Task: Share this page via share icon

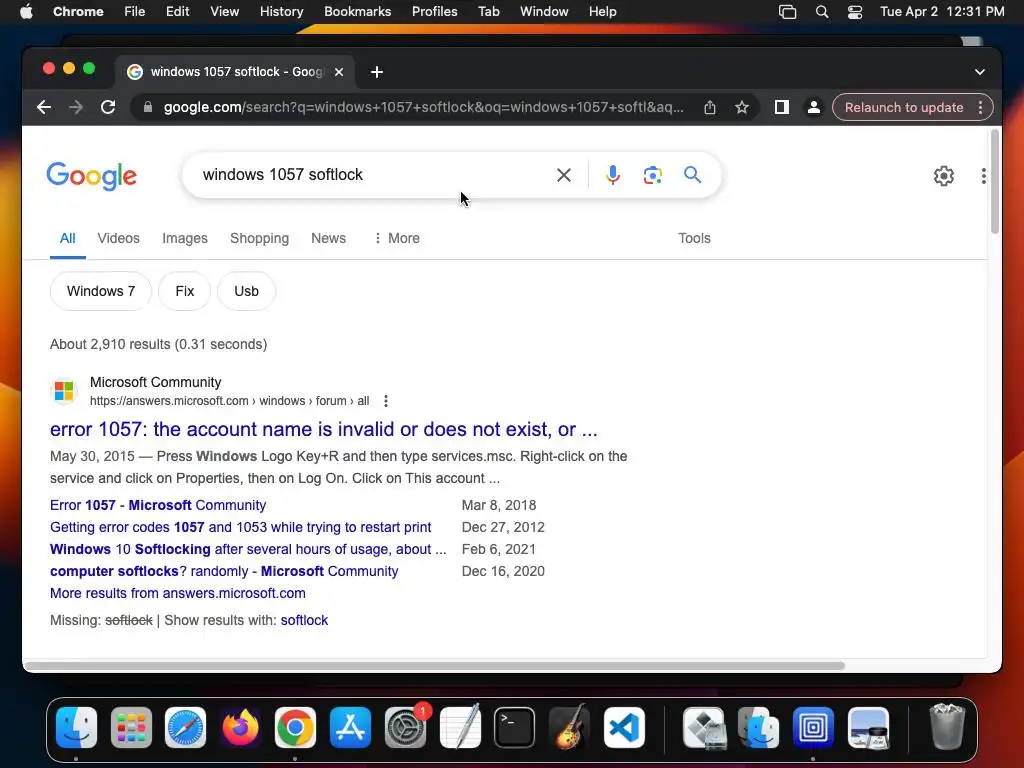Action: (x=710, y=107)
